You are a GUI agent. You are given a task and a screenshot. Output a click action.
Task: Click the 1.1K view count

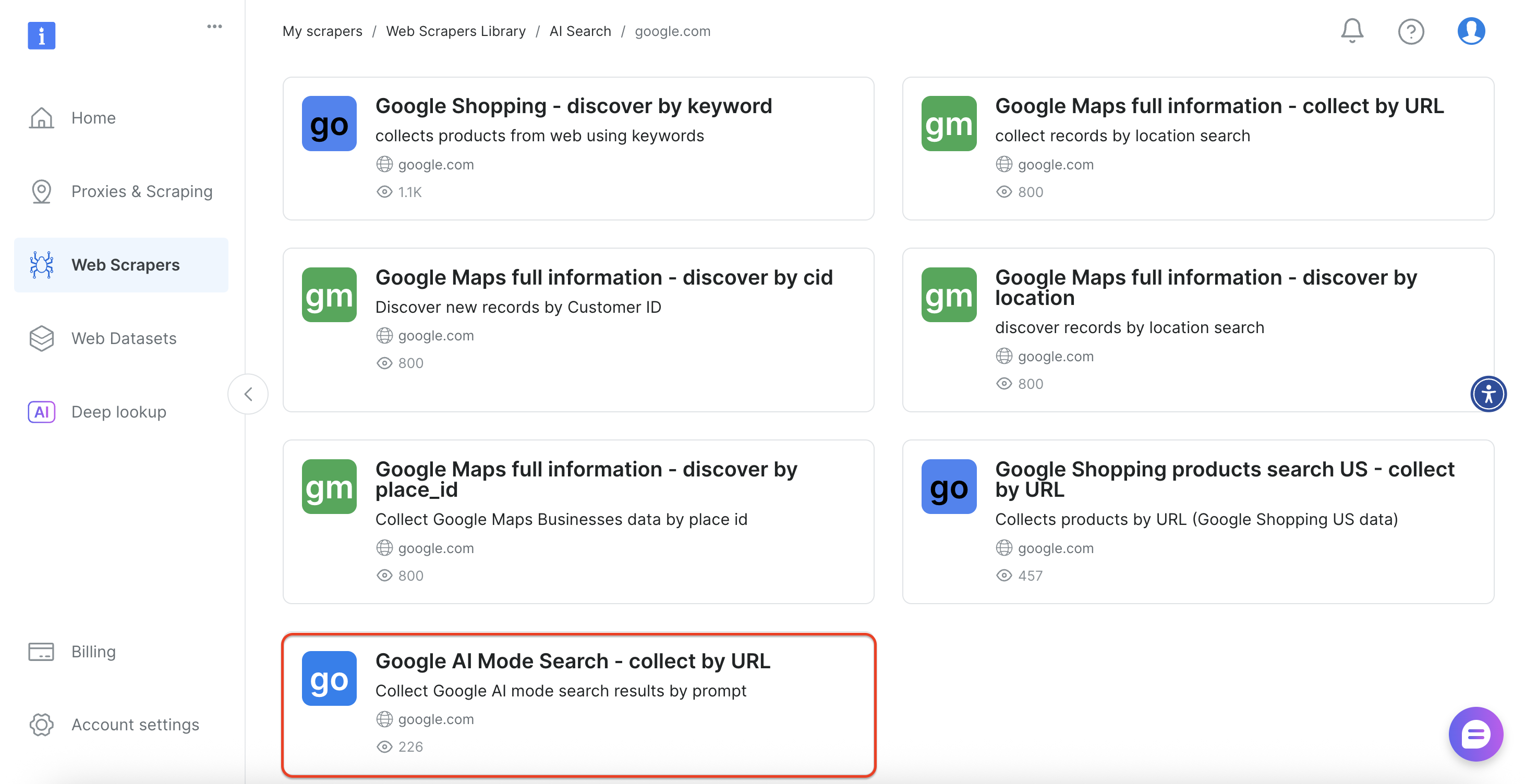click(x=409, y=192)
